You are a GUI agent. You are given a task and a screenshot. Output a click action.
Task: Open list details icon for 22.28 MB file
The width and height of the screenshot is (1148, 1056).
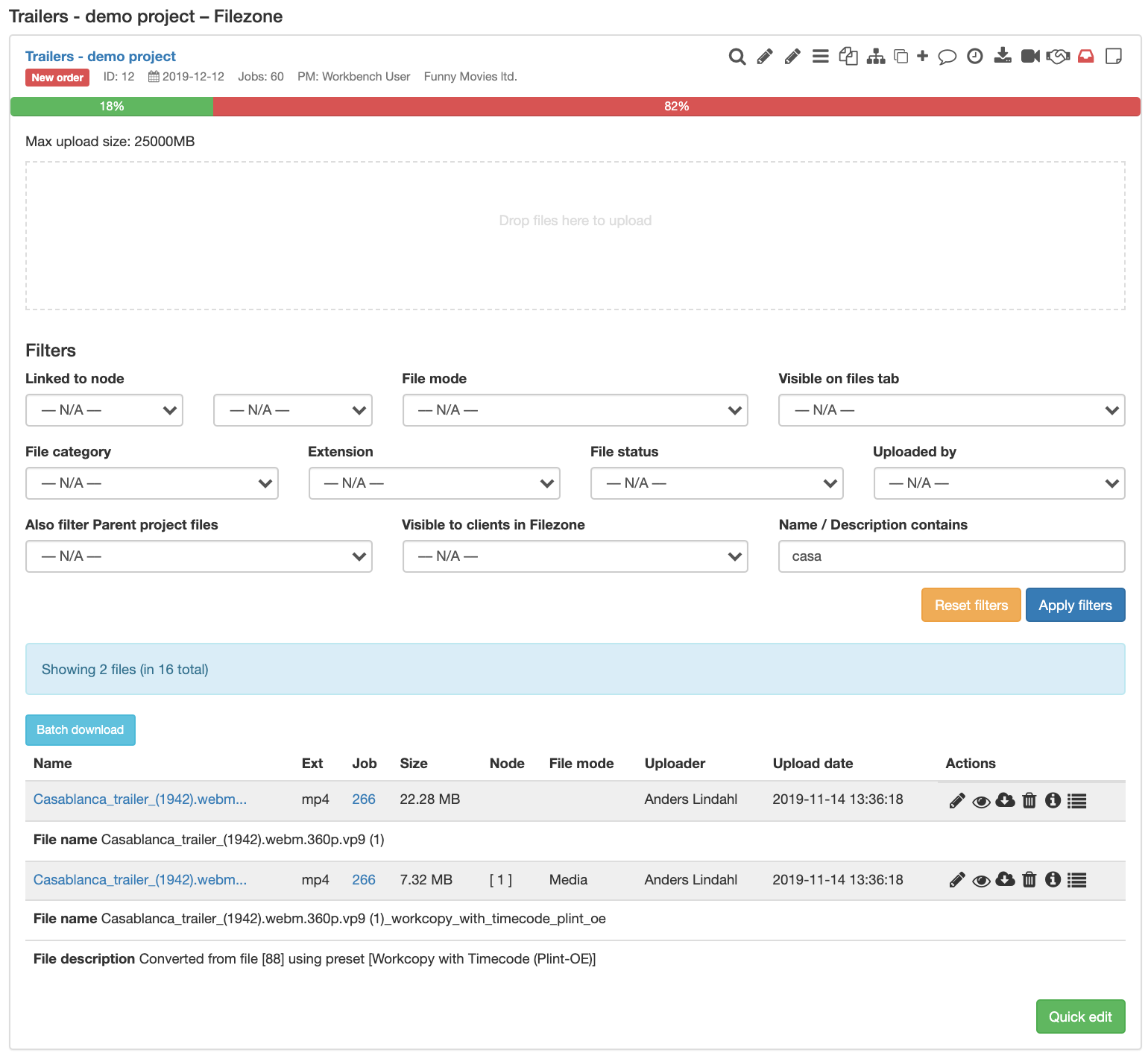(x=1076, y=801)
